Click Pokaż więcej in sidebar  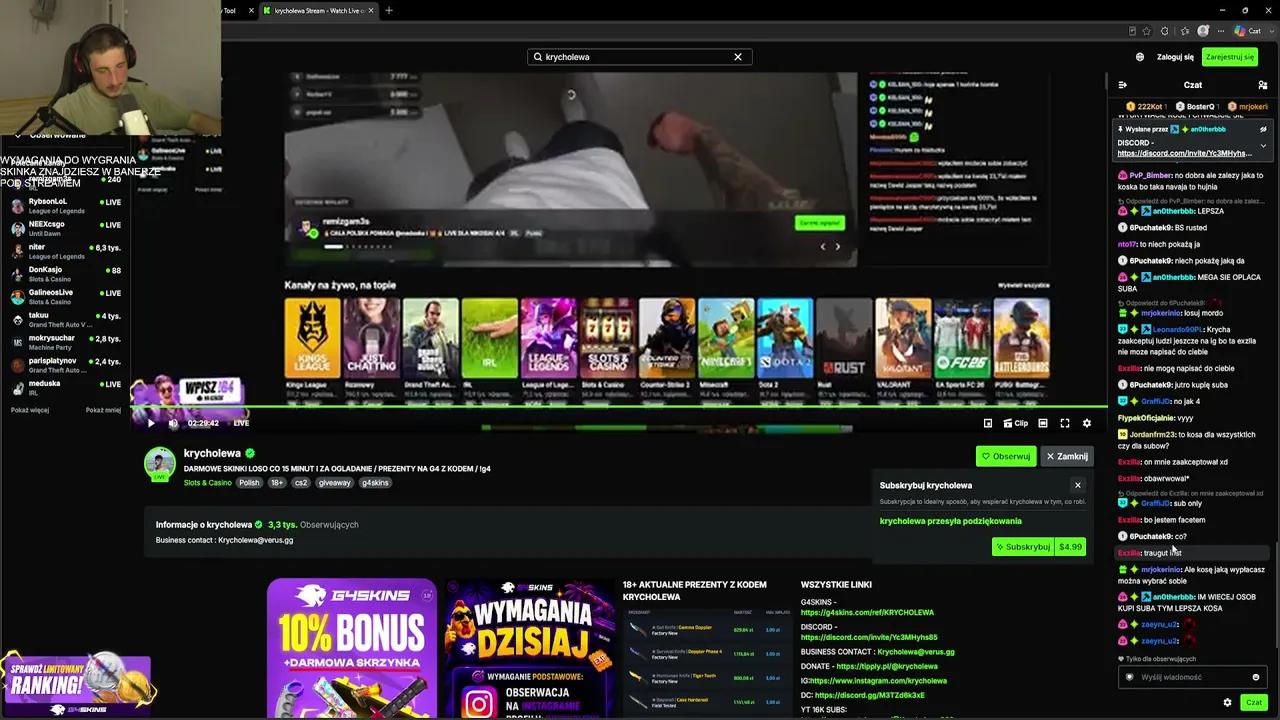point(30,410)
